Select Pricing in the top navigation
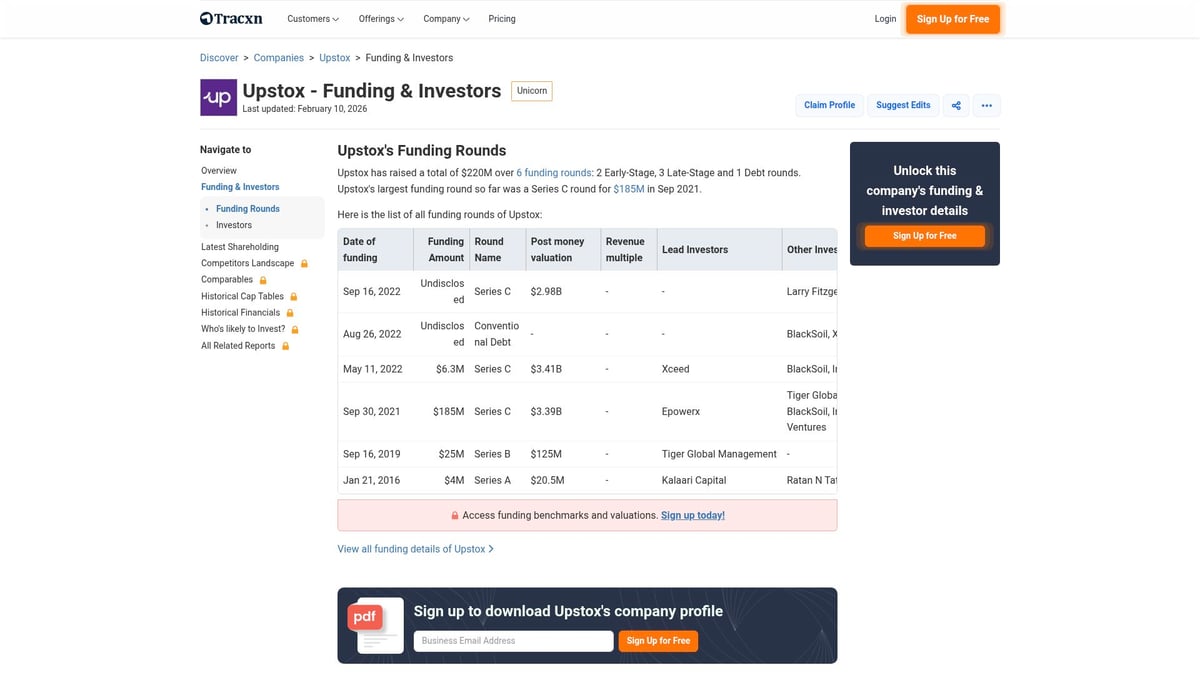This screenshot has width=1200, height=675. click(x=501, y=18)
